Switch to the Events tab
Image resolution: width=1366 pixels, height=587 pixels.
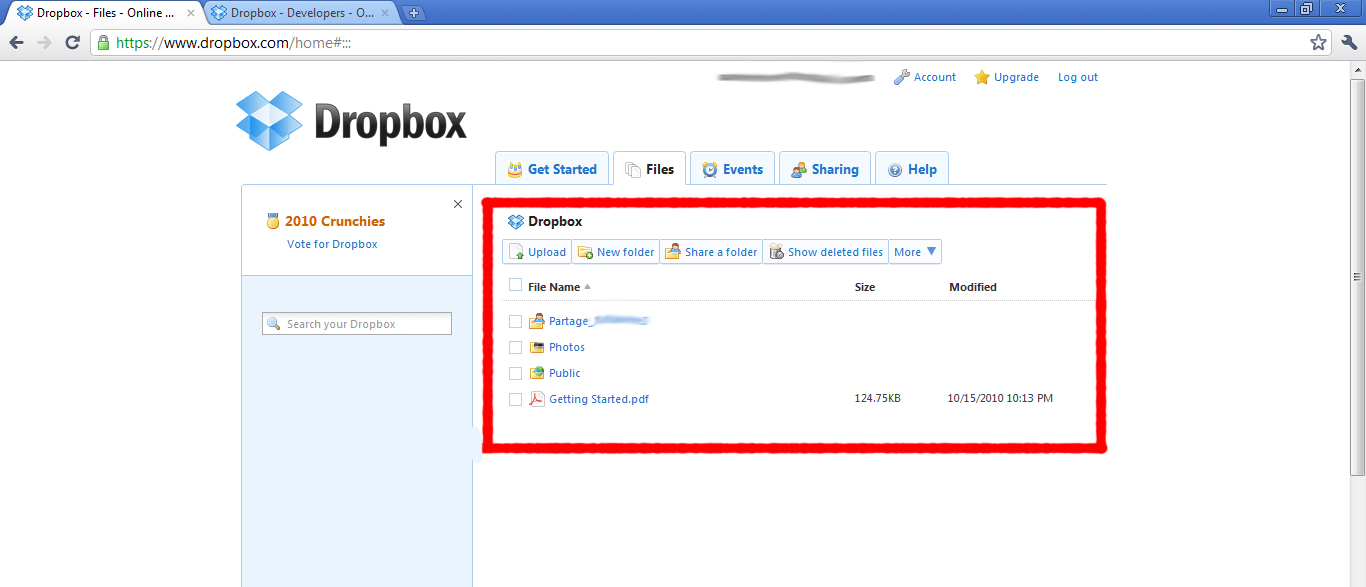732,168
